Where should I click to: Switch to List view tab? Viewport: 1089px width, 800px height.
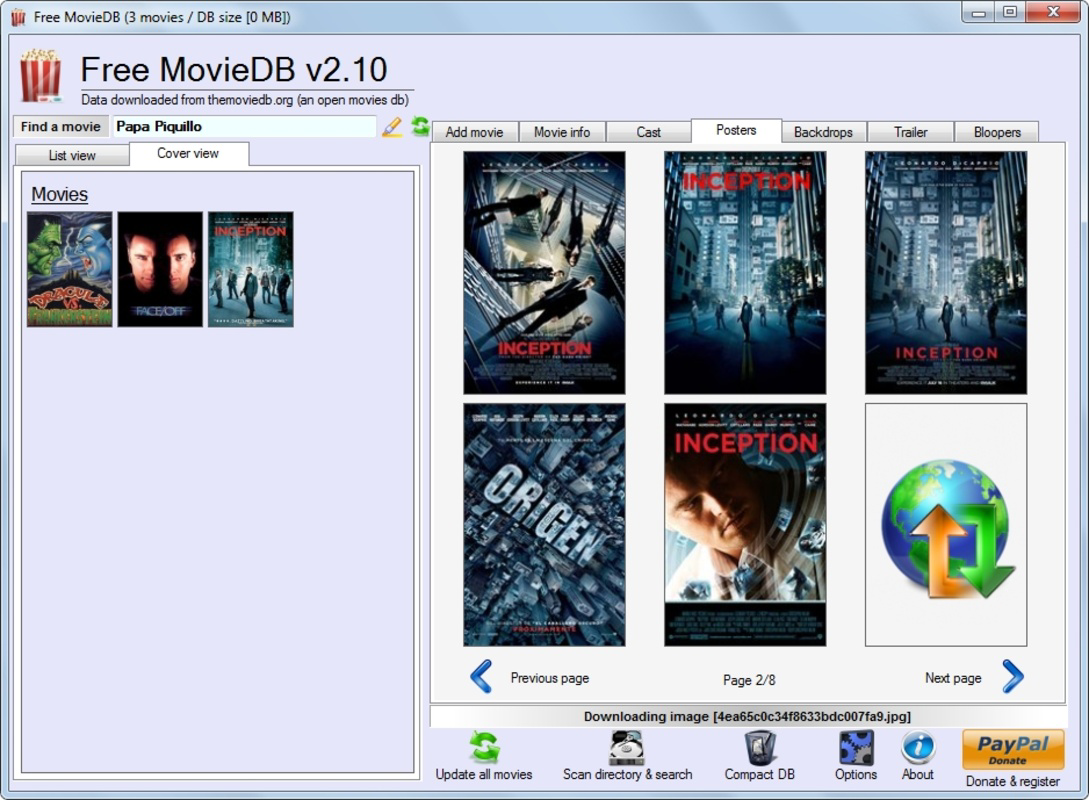pyautogui.click(x=72, y=156)
